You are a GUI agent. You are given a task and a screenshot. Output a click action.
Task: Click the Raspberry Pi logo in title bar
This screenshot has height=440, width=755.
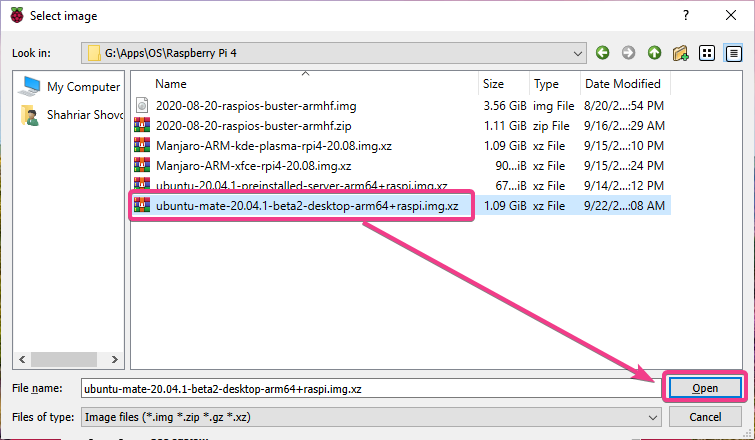coord(17,15)
